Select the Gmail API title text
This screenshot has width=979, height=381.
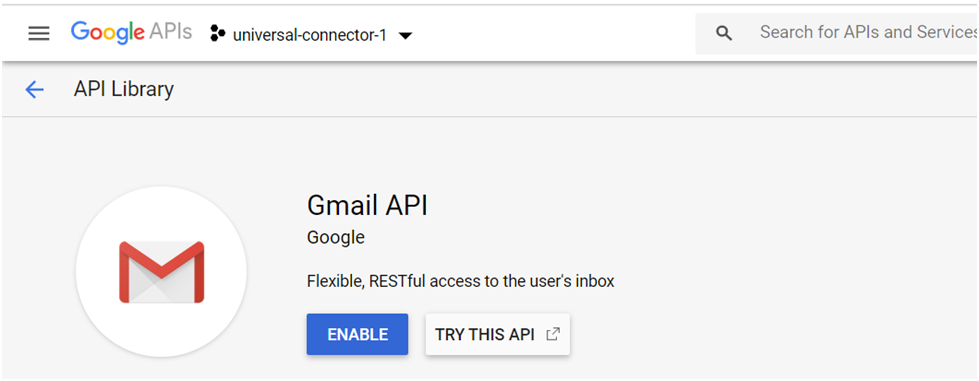(x=367, y=205)
